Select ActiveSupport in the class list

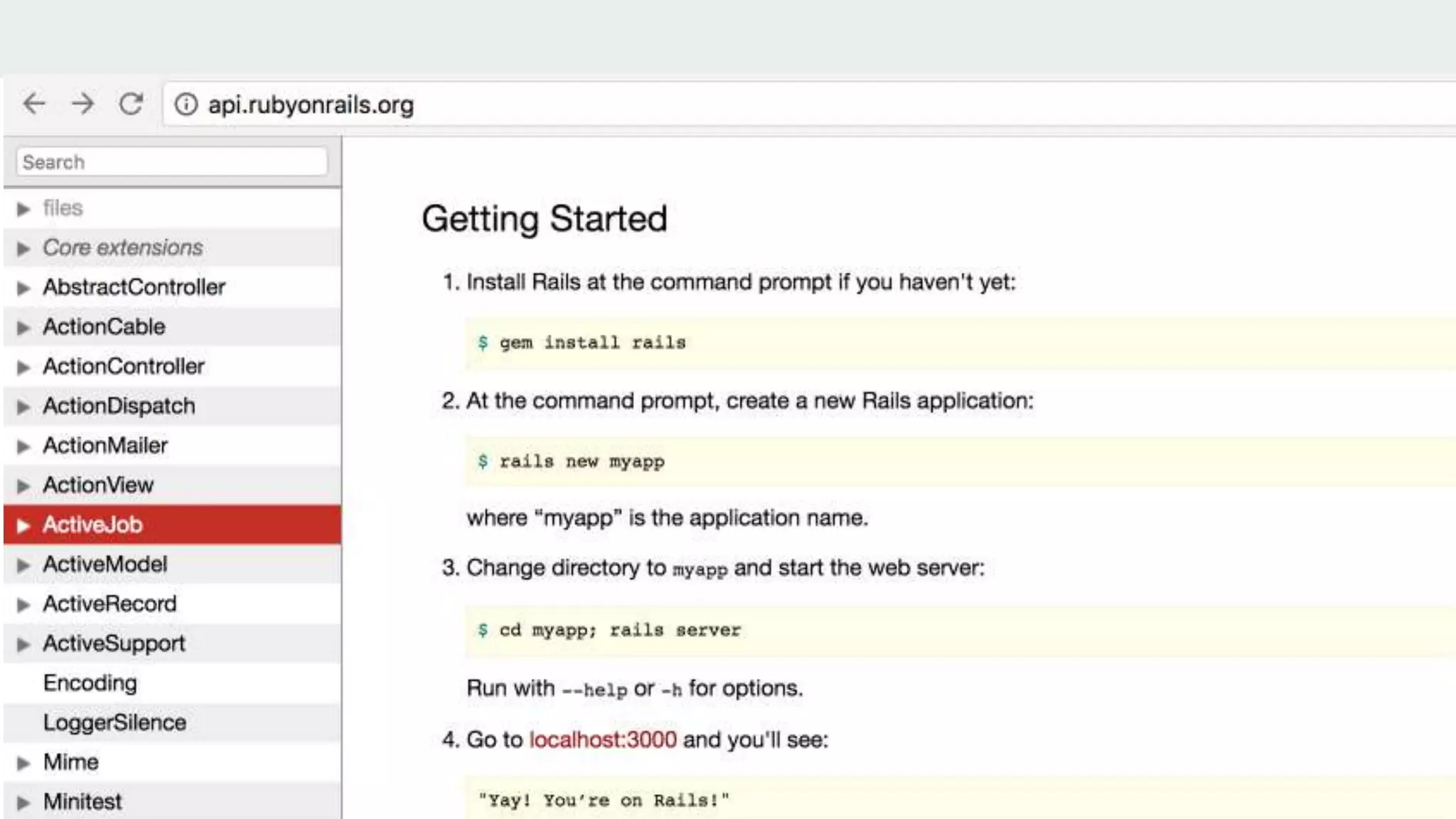pyautogui.click(x=114, y=643)
